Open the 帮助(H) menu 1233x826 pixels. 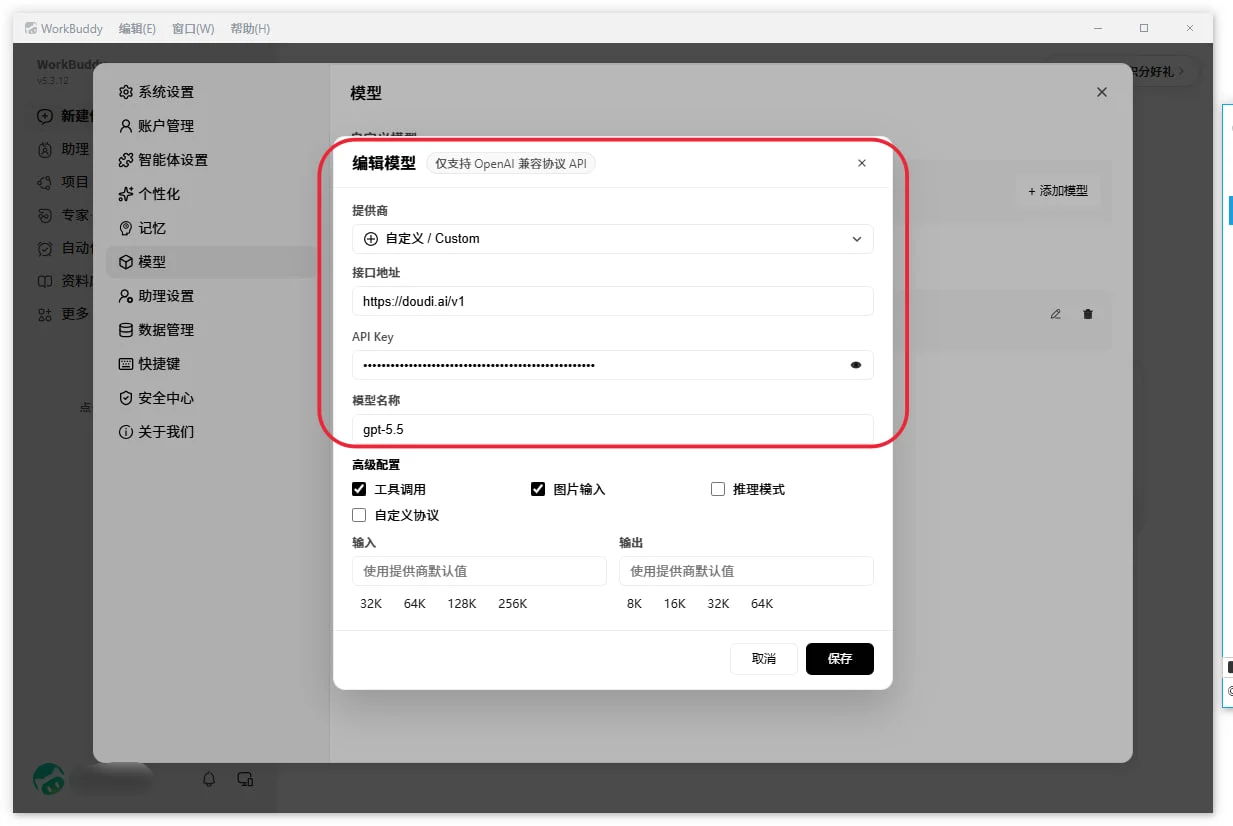coord(250,29)
